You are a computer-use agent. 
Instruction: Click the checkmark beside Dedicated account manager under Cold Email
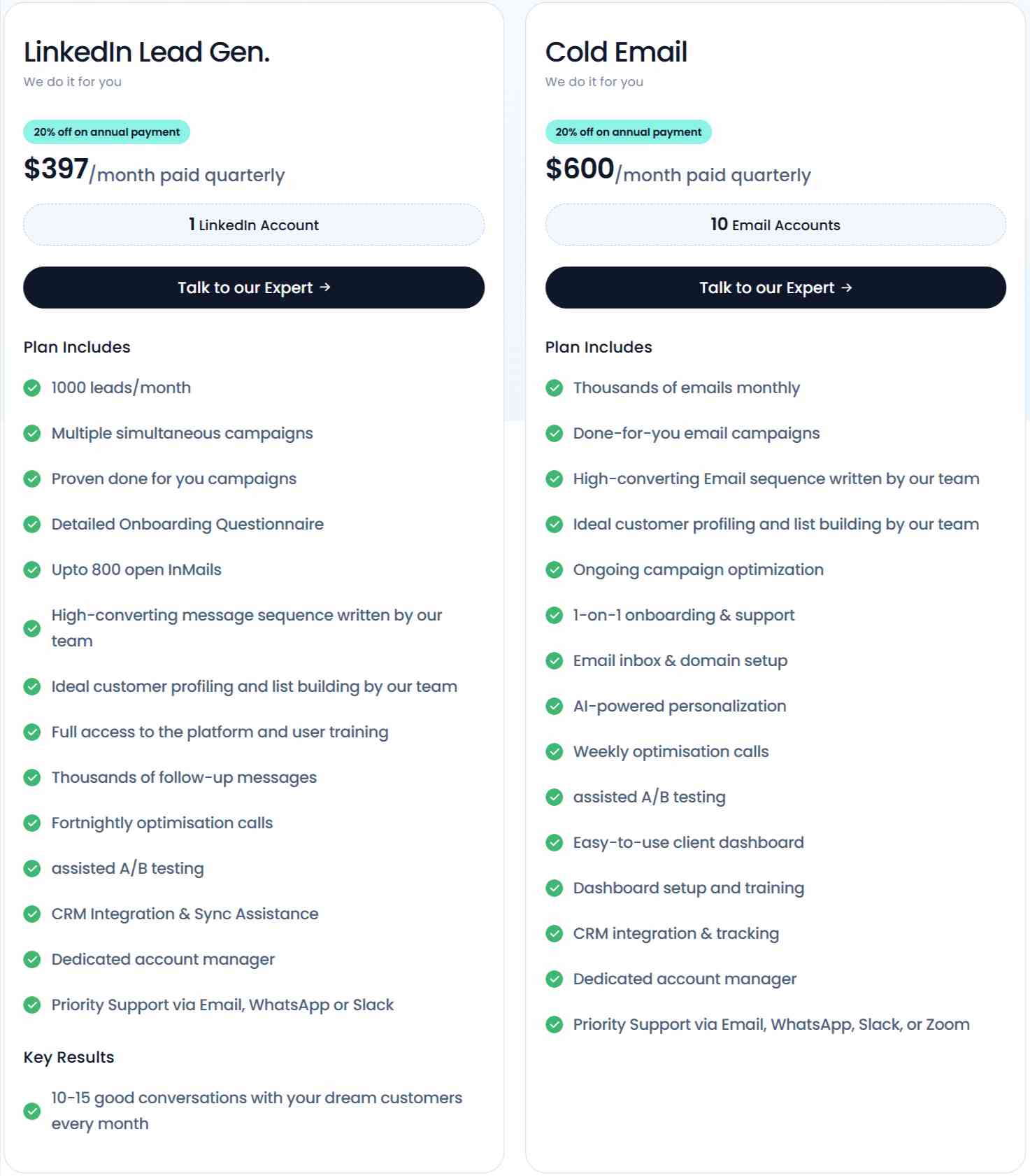554,979
